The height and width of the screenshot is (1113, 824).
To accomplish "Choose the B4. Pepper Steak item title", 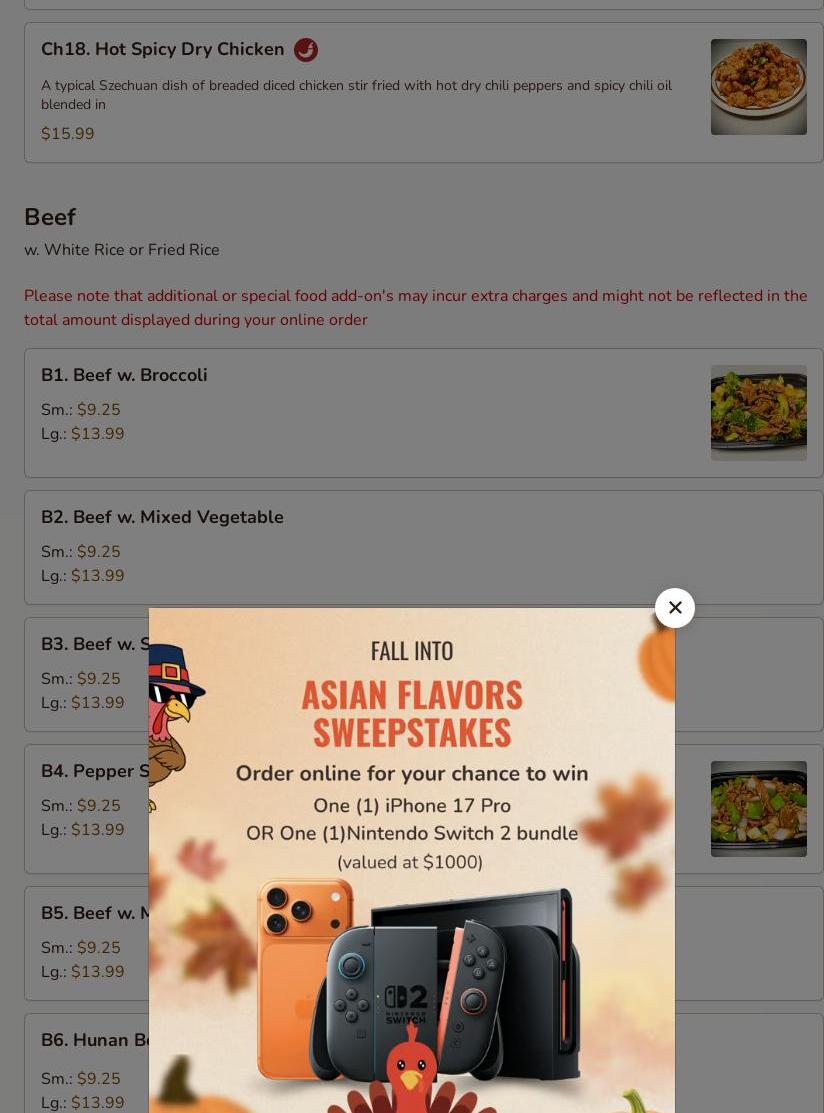I will click(x=95, y=771).
